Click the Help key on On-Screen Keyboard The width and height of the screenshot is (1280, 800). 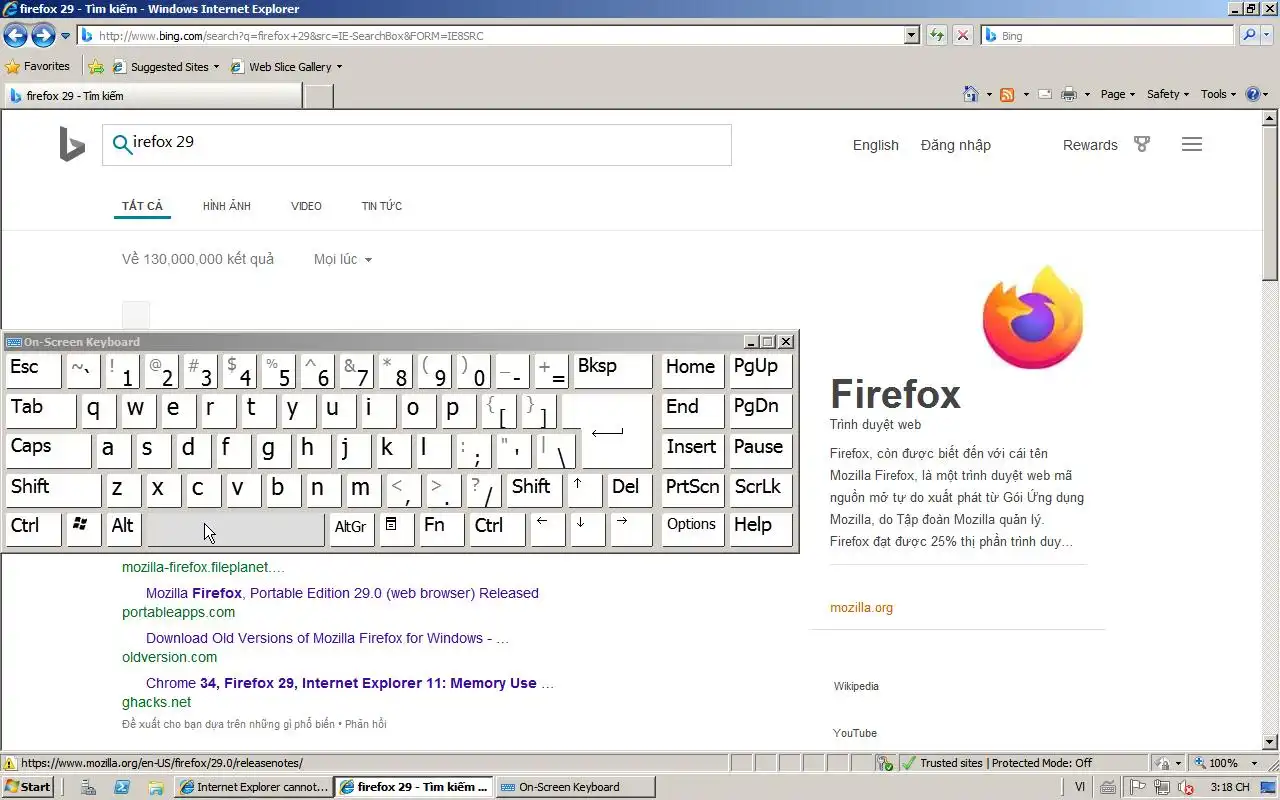click(x=761, y=528)
